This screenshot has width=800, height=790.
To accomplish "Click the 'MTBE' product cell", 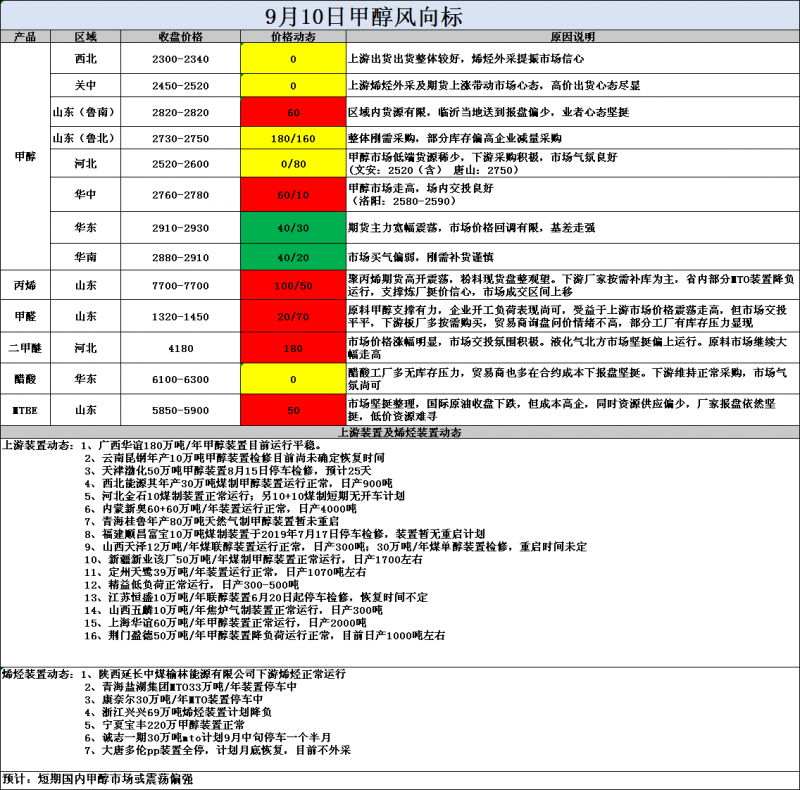I will click(25, 410).
